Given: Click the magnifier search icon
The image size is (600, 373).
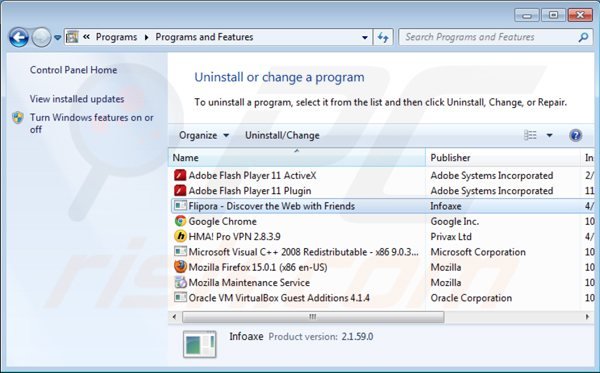Looking at the screenshot, I should [583, 37].
